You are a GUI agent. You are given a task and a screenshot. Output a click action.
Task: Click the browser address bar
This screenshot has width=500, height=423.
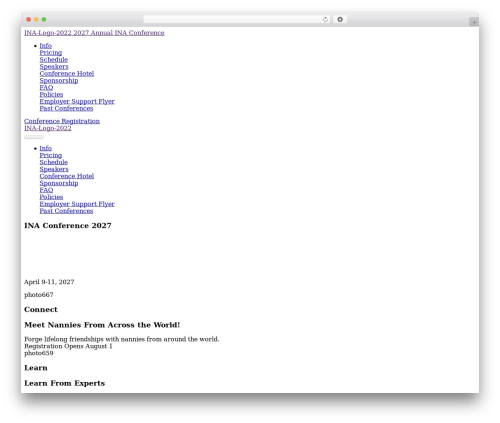click(x=236, y=20)
